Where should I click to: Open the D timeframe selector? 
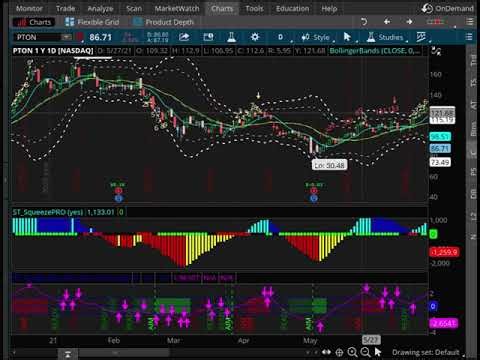[280, 37]
